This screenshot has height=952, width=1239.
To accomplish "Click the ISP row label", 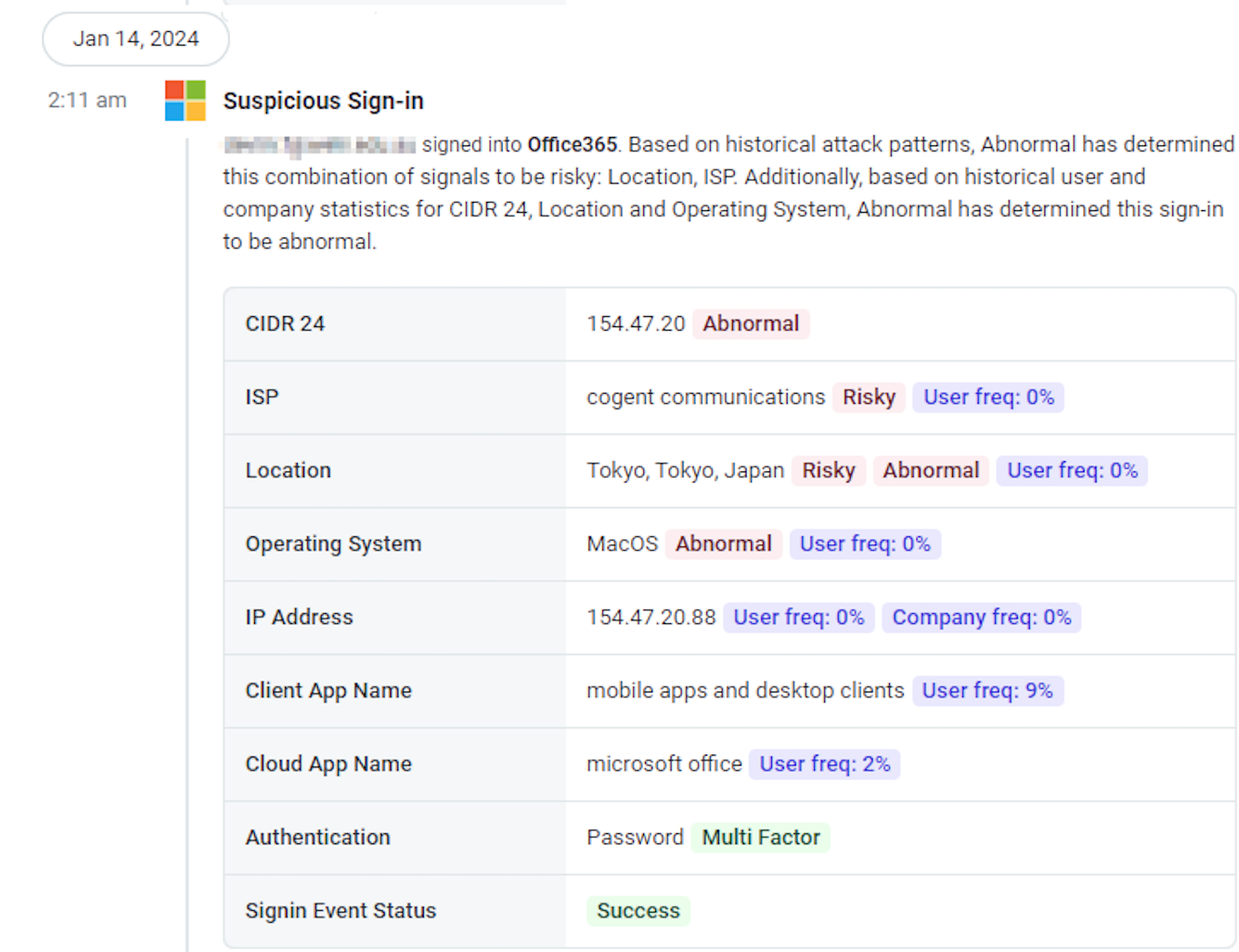I will pos(262,397).
